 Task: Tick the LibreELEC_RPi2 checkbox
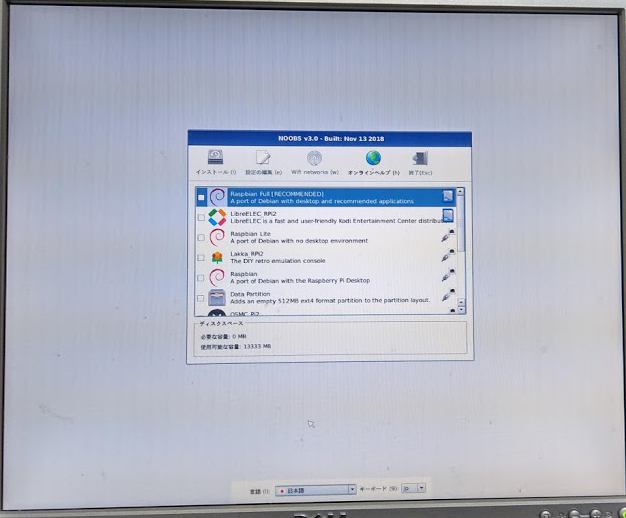coord(201,217)
